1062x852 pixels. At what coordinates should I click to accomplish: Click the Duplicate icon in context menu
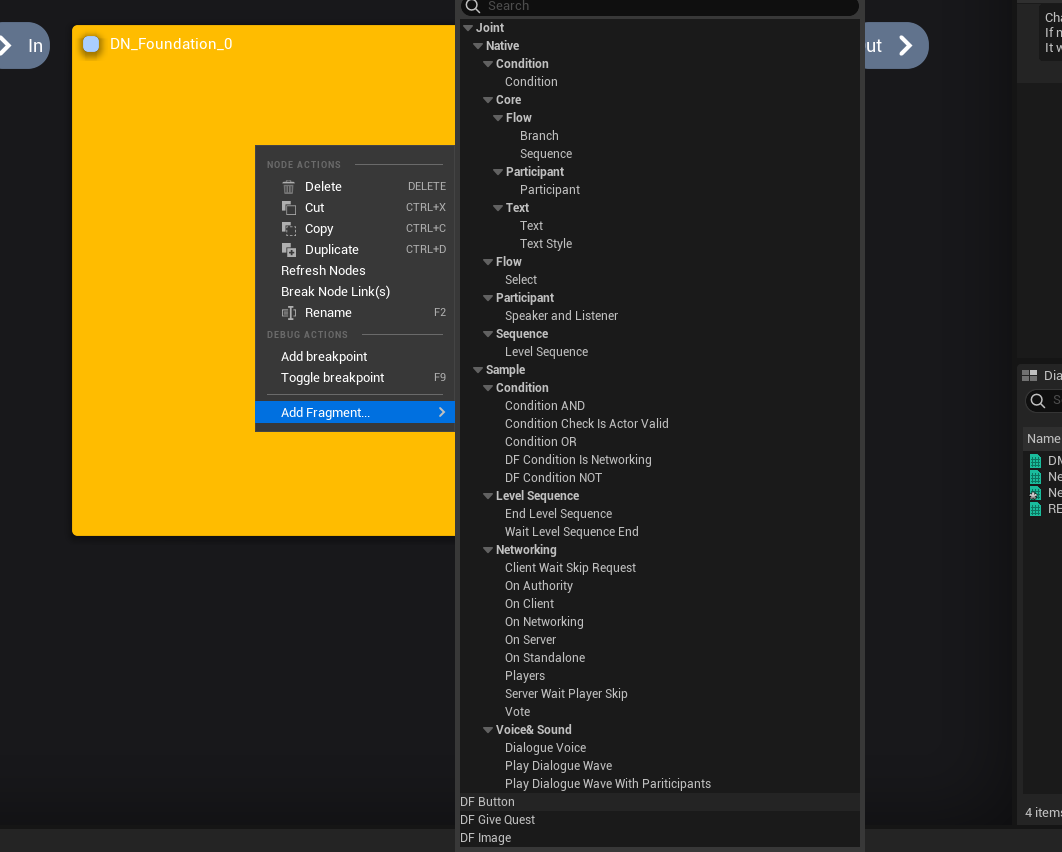pyautogui.click(x=289, y=250)
